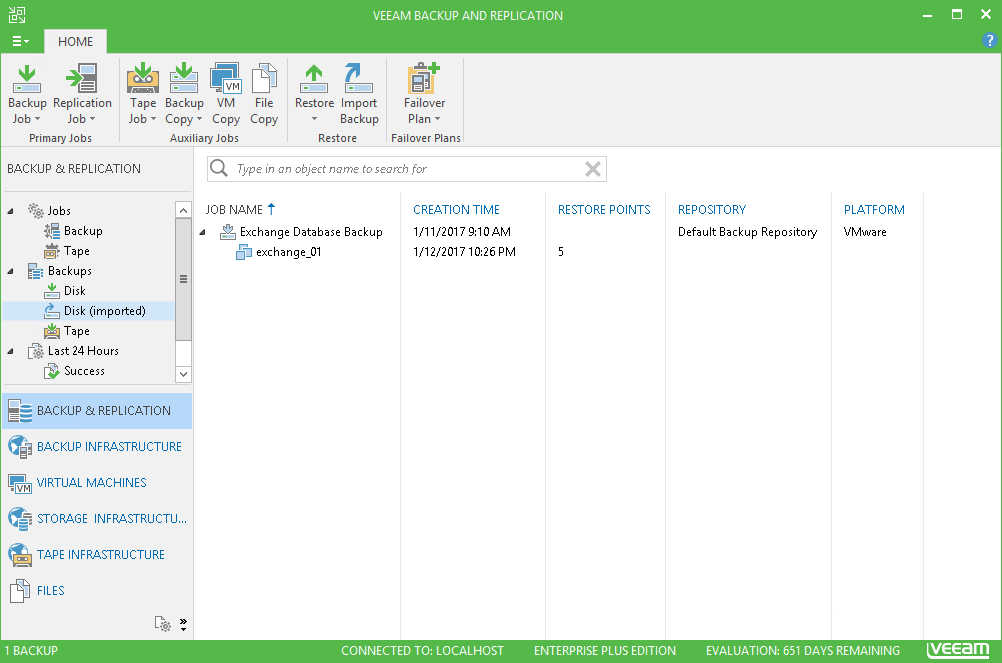Select Backup under Jobs
The image size is (1002, 663).
[82, 231]
